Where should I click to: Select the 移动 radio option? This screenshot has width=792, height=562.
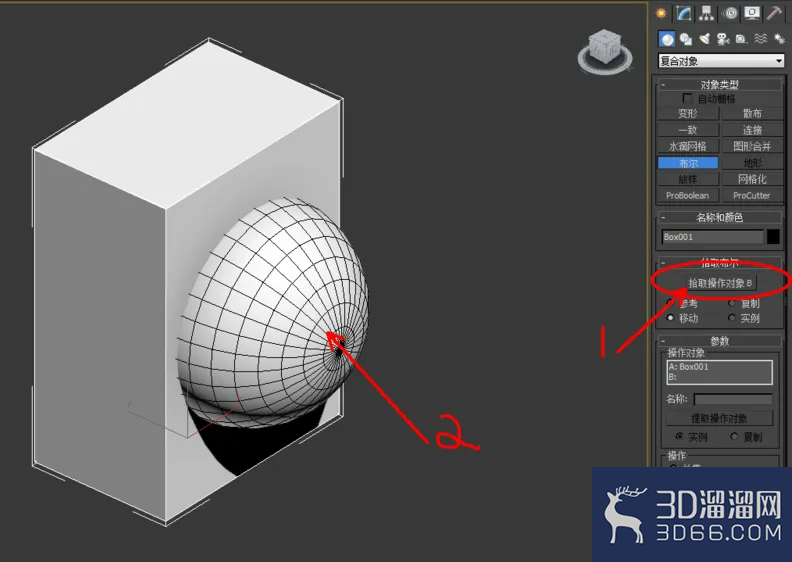click(x=670, y=318)
